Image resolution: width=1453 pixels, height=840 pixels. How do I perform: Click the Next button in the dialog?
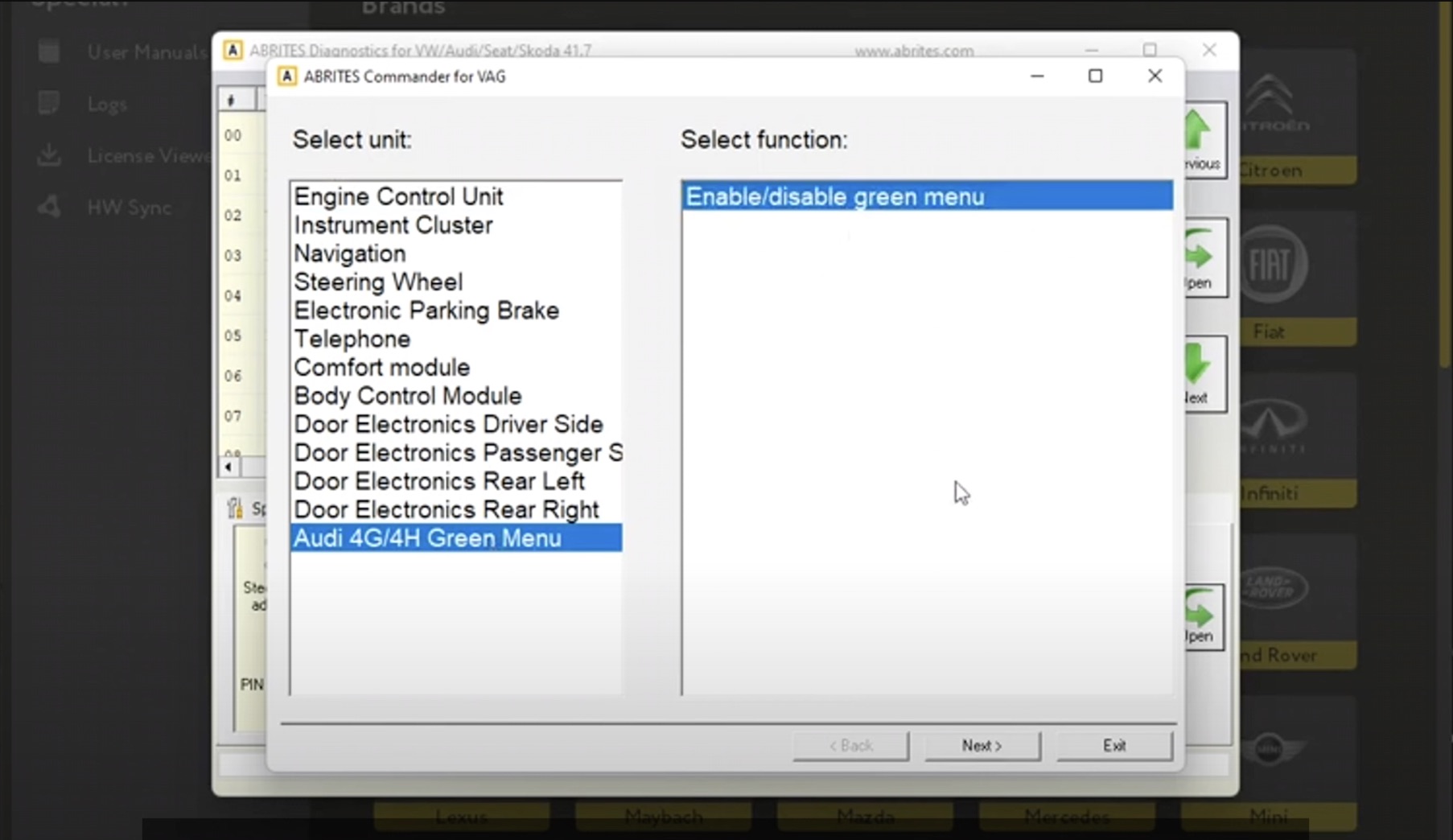pyautogui.click(x=982, y=746)
